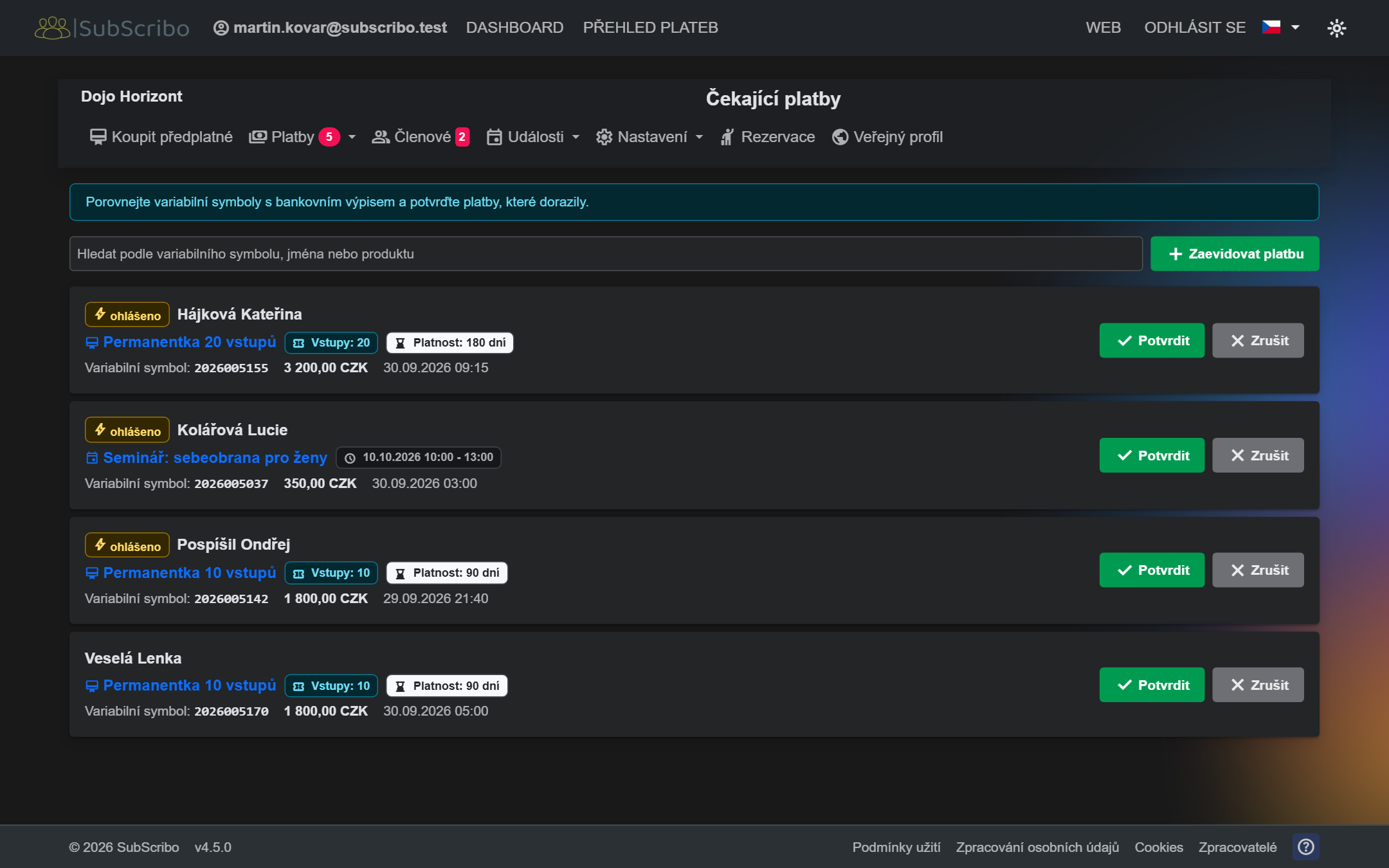The image size is (1389, 868).
Task: Open the Rezervace page
Action: [x=768, y=137]
